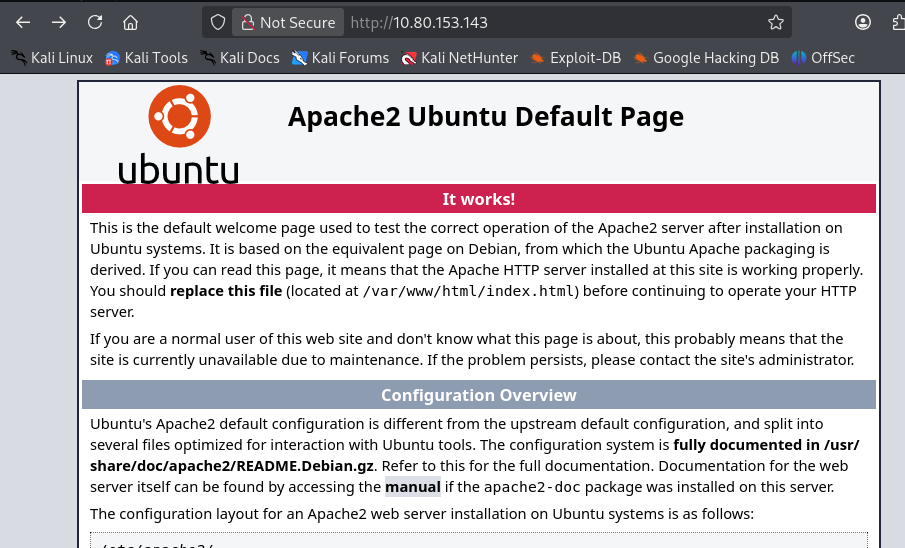Screen dimensions: 905x548
Task: Open Kali Tools bookmark
Action: 147,58
